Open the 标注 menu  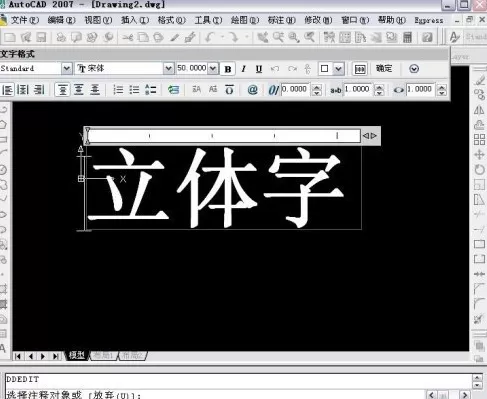pos(282,20)
